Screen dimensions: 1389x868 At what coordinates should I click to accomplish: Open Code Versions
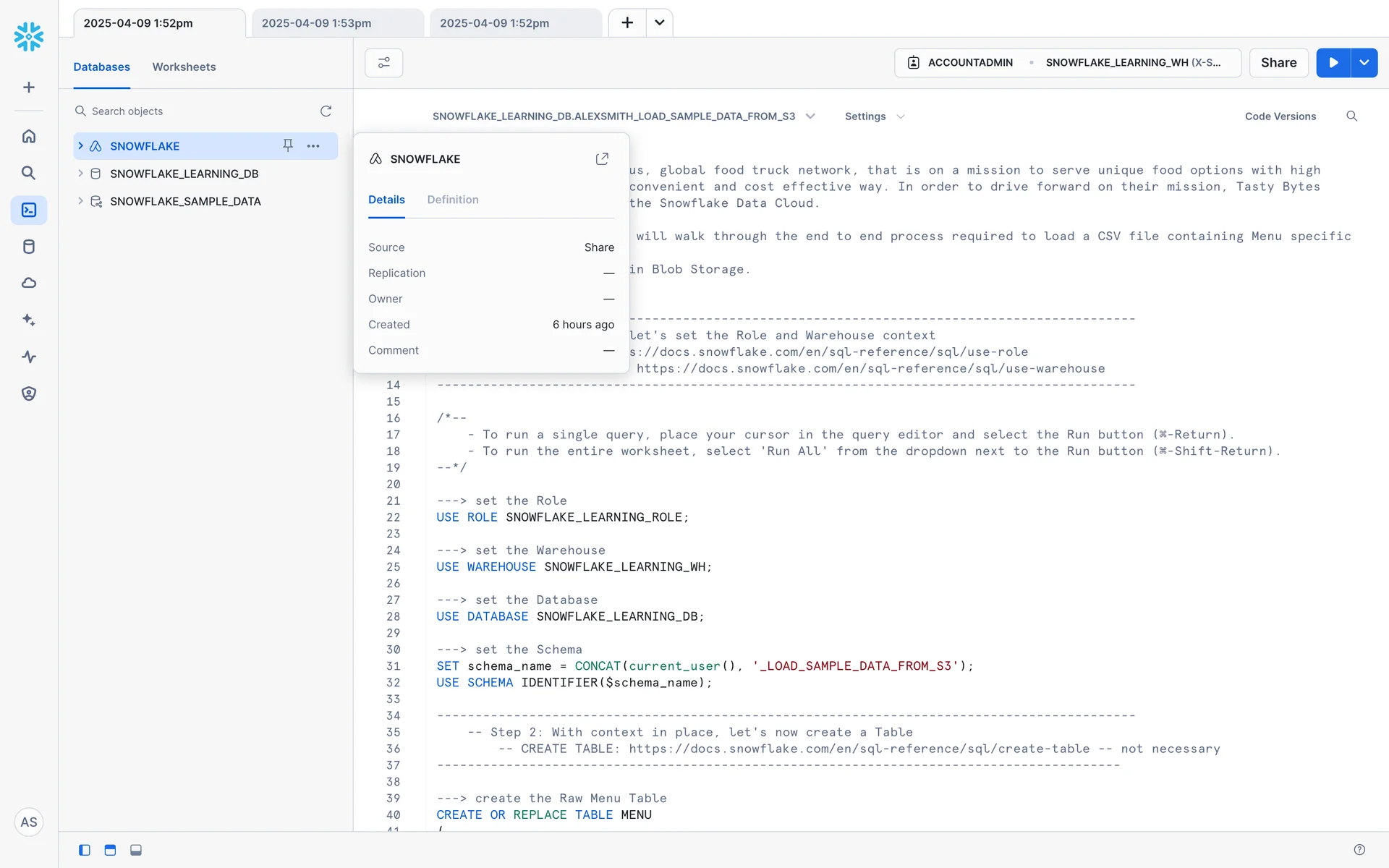[x=1280, y=116]
